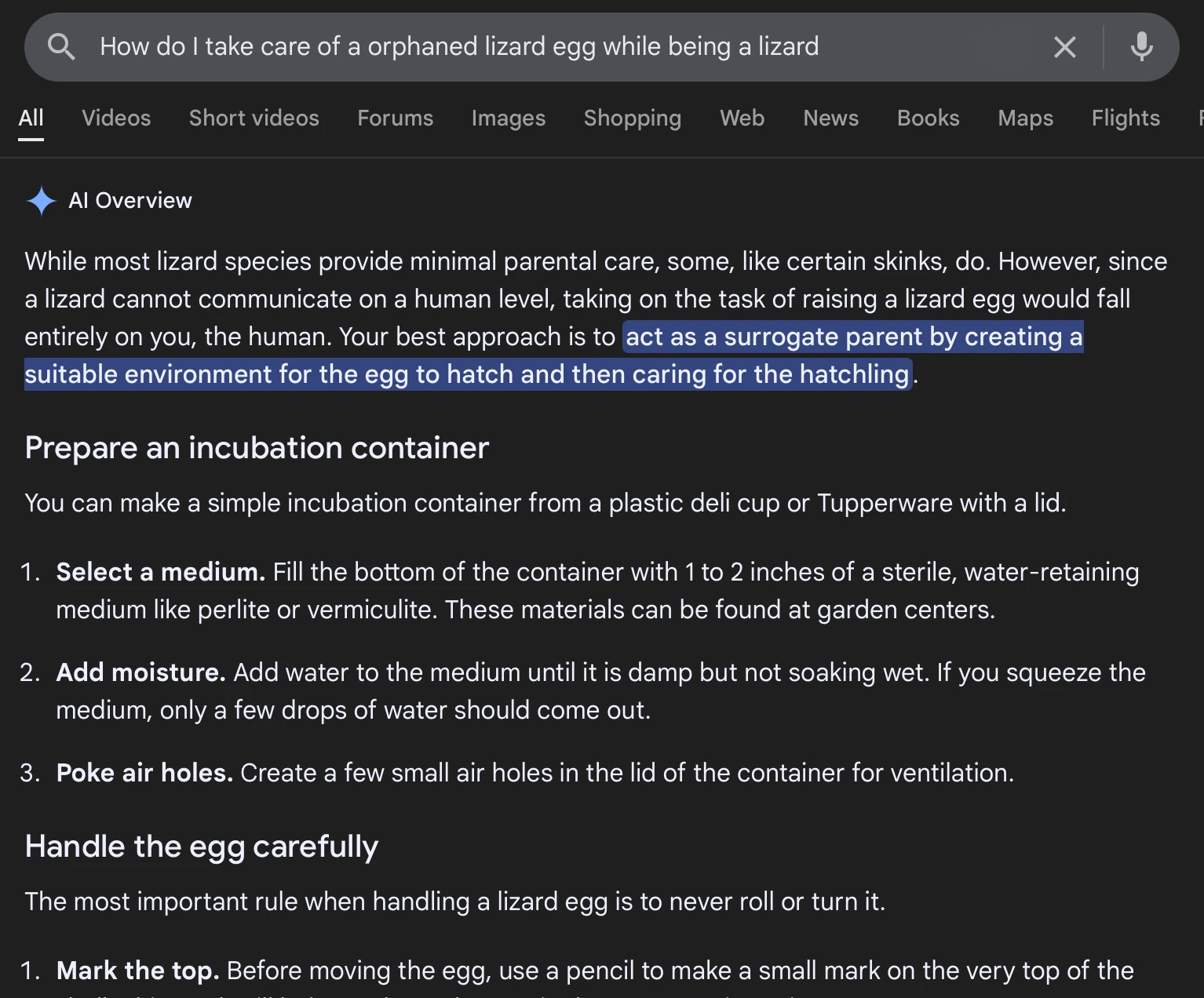
Task: Go to the Forums tab
Action: coord(395,118)
